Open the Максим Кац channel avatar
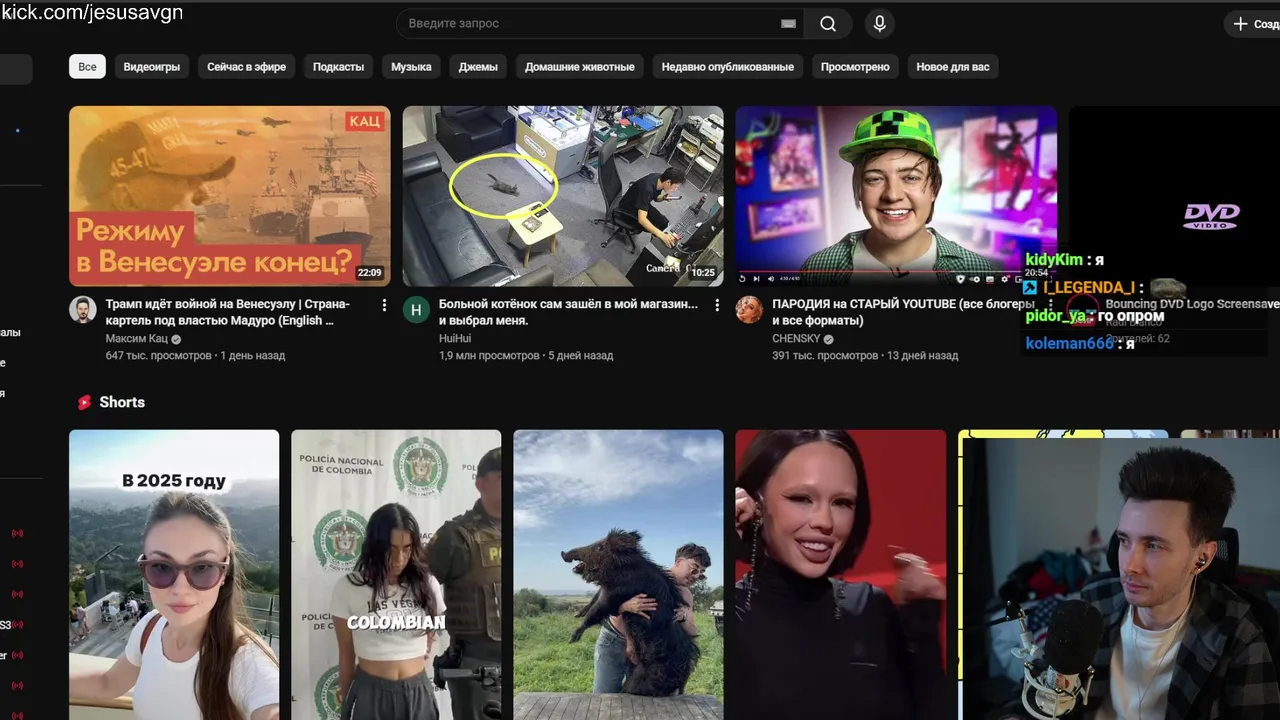The width and height of the screenshot is (1280, 720). (83, 310)
